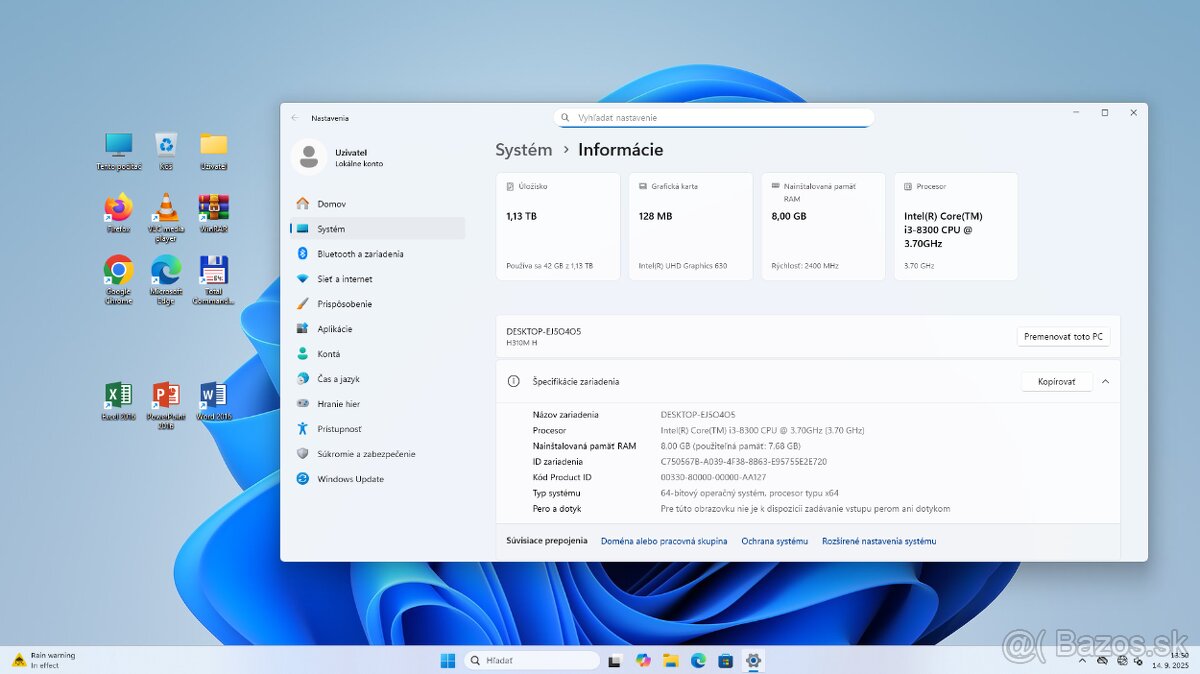Click the Vyhľadať nastavenie search field
The height and width of the screenshot is (674, 1200).
click(x=715, y=117)
